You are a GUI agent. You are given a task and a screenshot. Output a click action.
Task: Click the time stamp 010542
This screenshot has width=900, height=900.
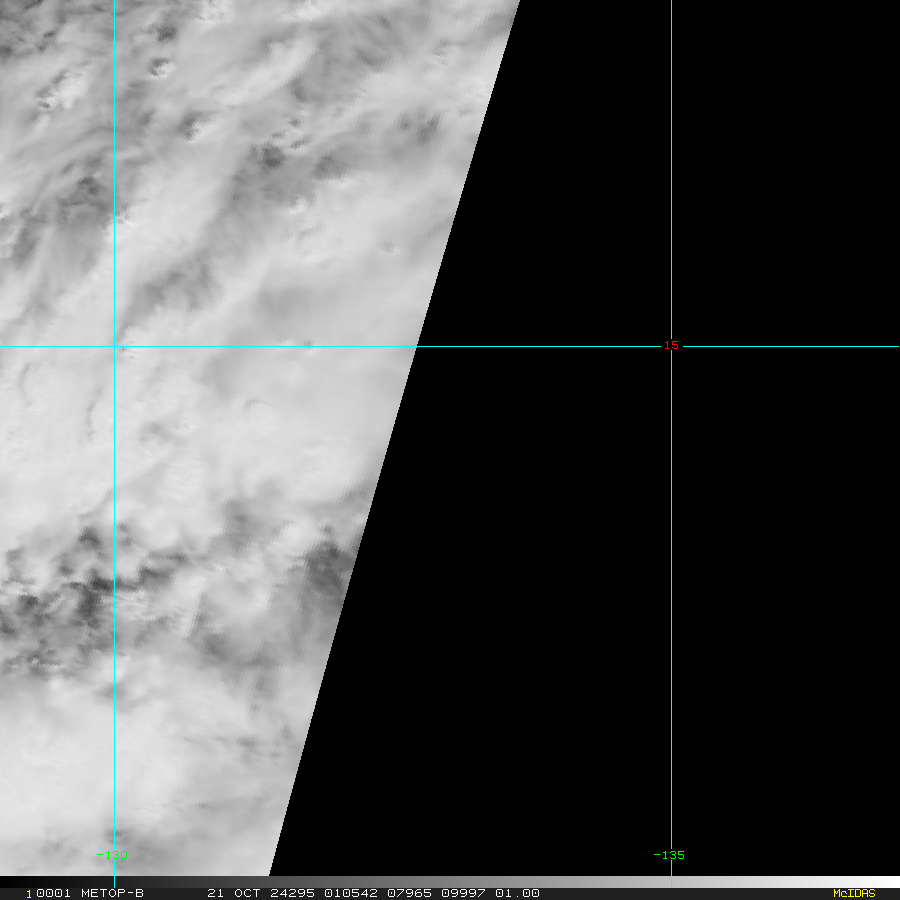pyautogui.click(x=351, y=893)
